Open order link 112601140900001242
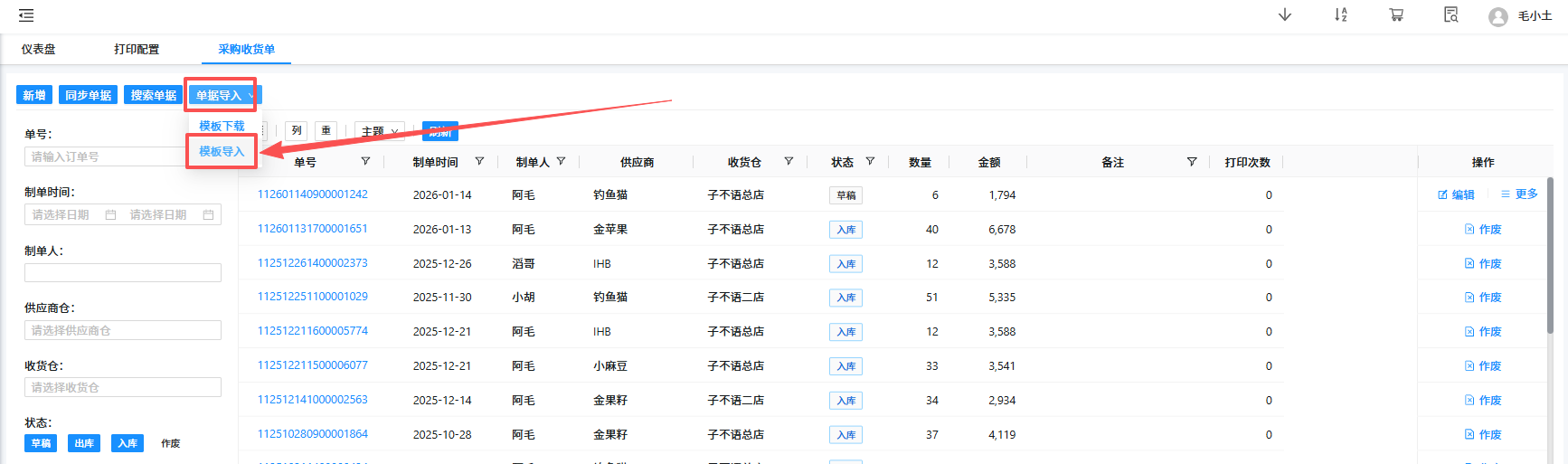 (312, 194)
